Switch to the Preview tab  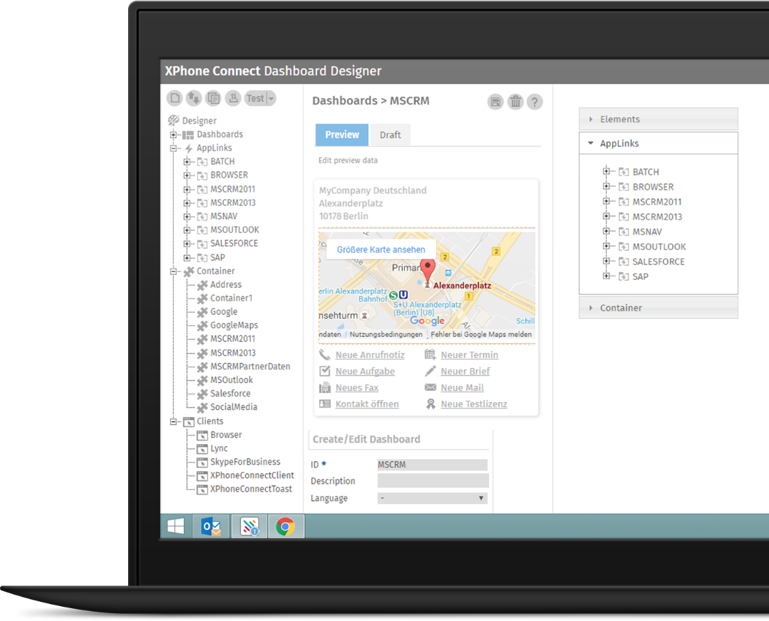click(342, 135)
